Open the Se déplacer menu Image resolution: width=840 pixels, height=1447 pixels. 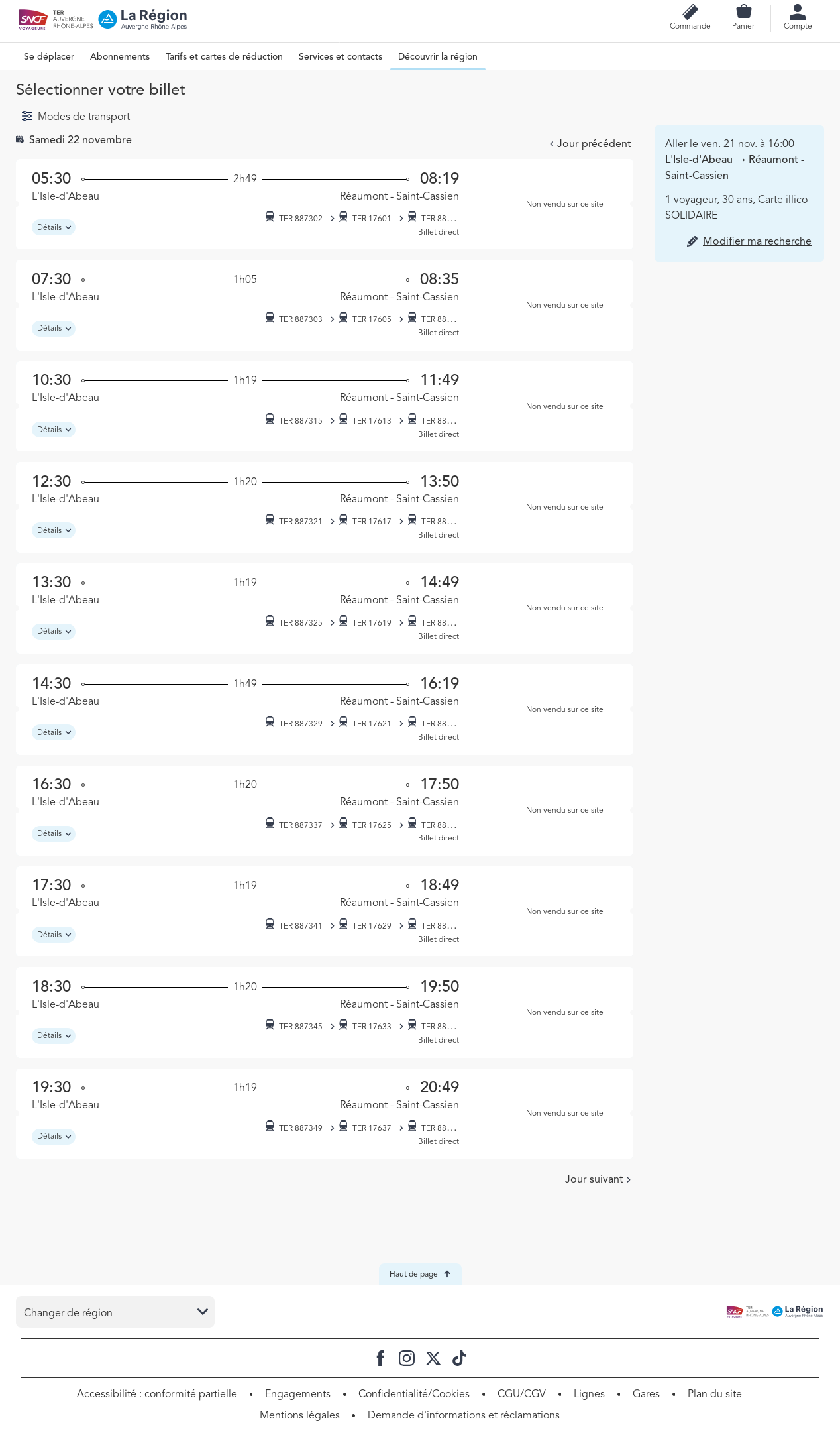[49, 57]
